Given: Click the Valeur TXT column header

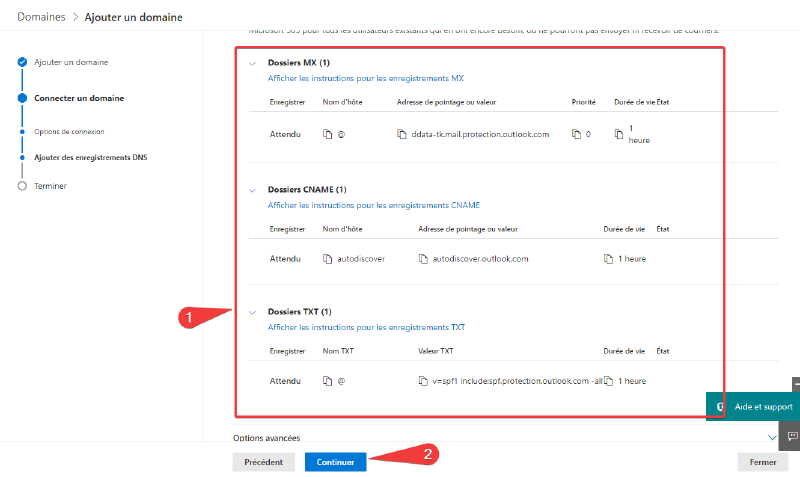Looking at the screenshot, I should (x=436, y=351).
